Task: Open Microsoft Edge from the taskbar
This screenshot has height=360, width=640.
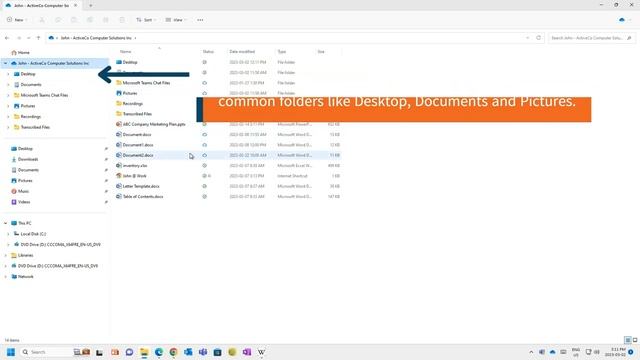Action: click(x=159, y=352)
